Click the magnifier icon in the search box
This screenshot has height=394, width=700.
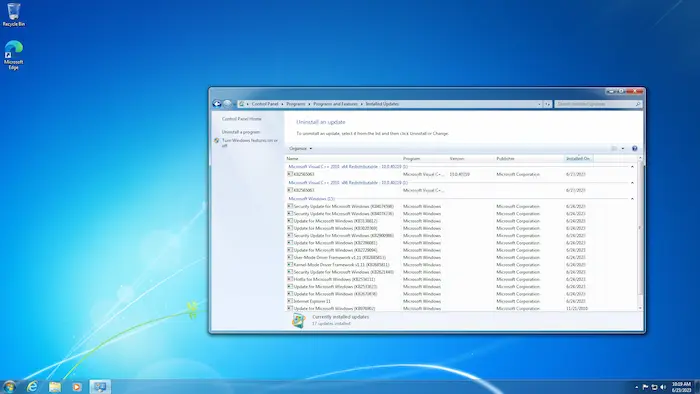coord(638,104)
